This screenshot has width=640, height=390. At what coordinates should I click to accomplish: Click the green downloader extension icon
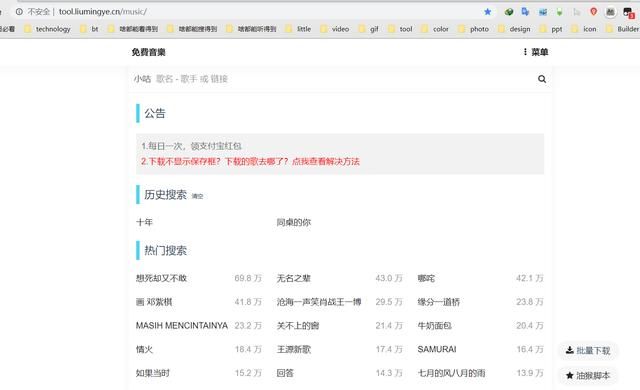click(560, 12)
